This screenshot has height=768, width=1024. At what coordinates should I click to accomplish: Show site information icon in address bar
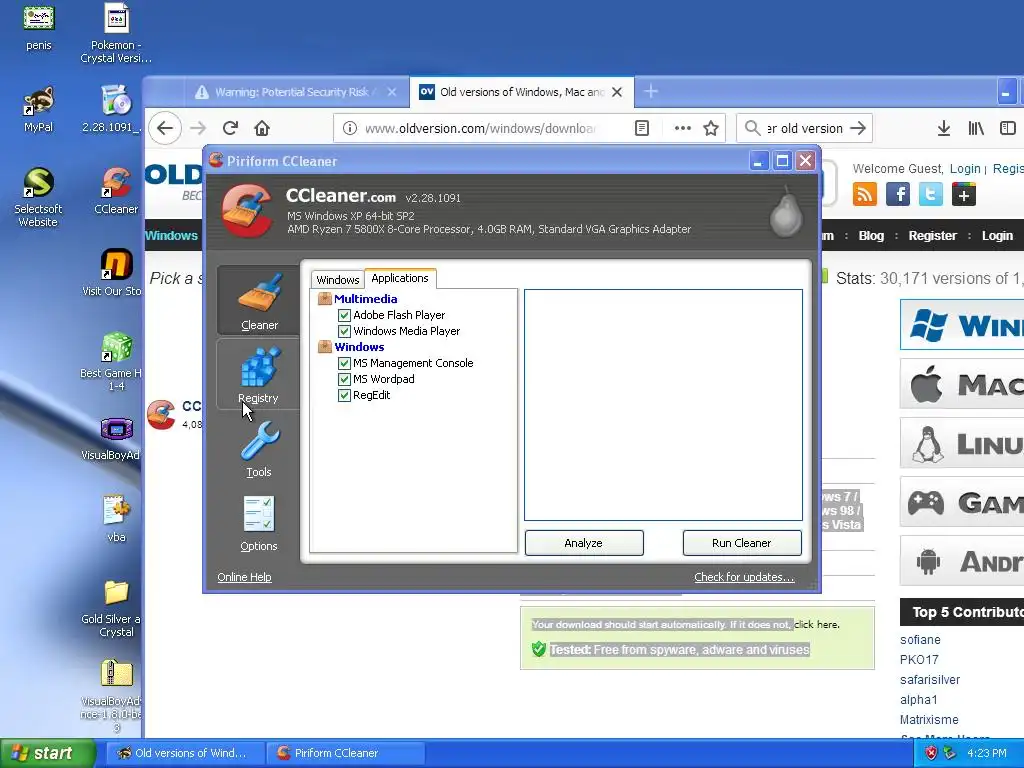(x=350, y=128)
